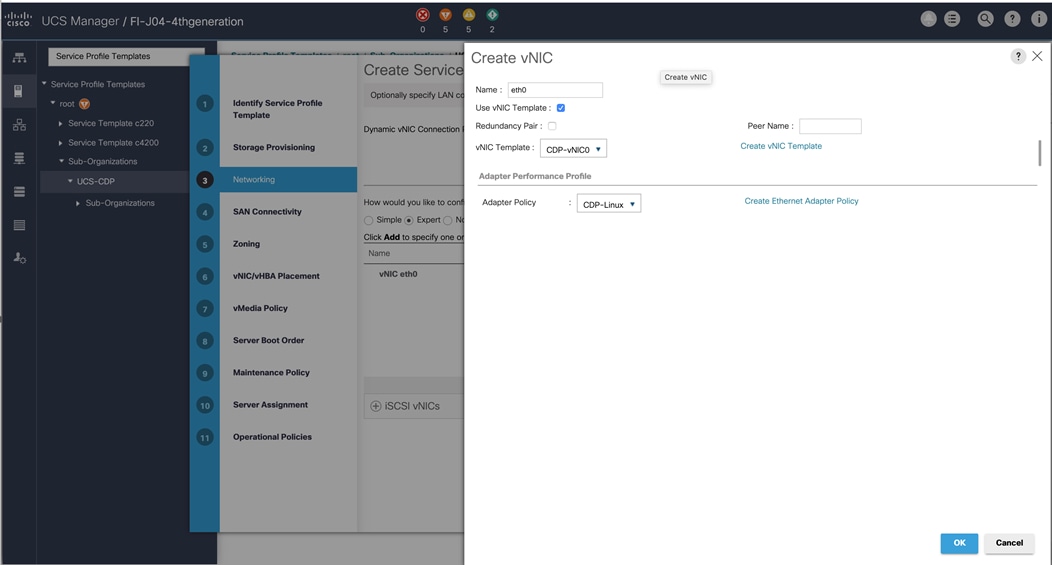Image resolution: width=1052 pixels, height=565 pixels.
Task: Open the Adapter Policy dropdown CDP-Linux
Action: point(609,204)
